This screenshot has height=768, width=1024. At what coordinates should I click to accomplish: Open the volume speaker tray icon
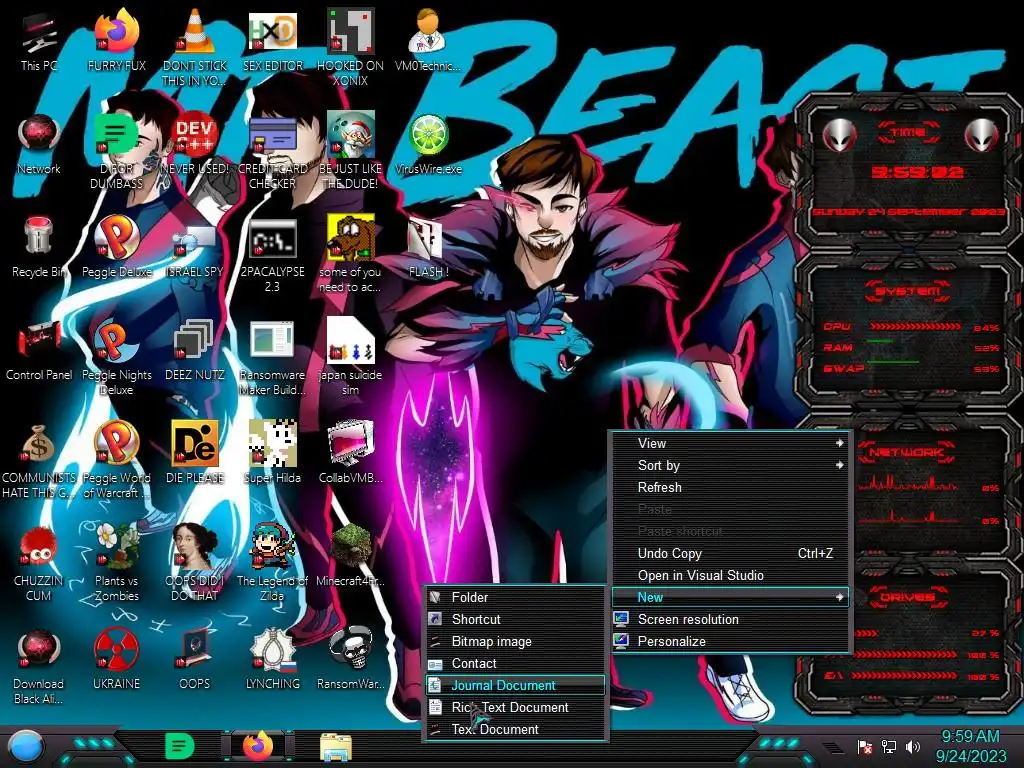[x=913, y=746]
